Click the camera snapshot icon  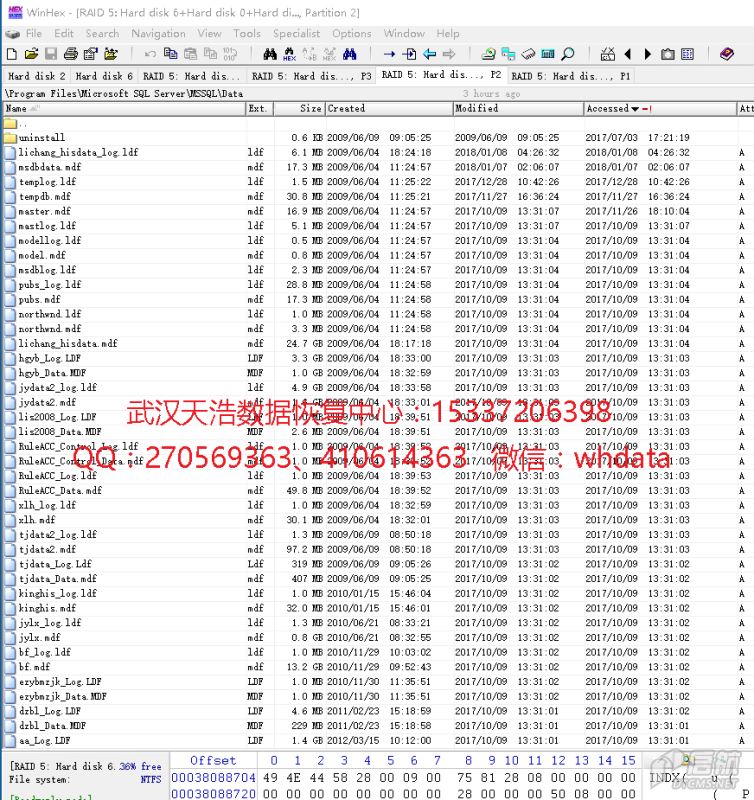668,54
